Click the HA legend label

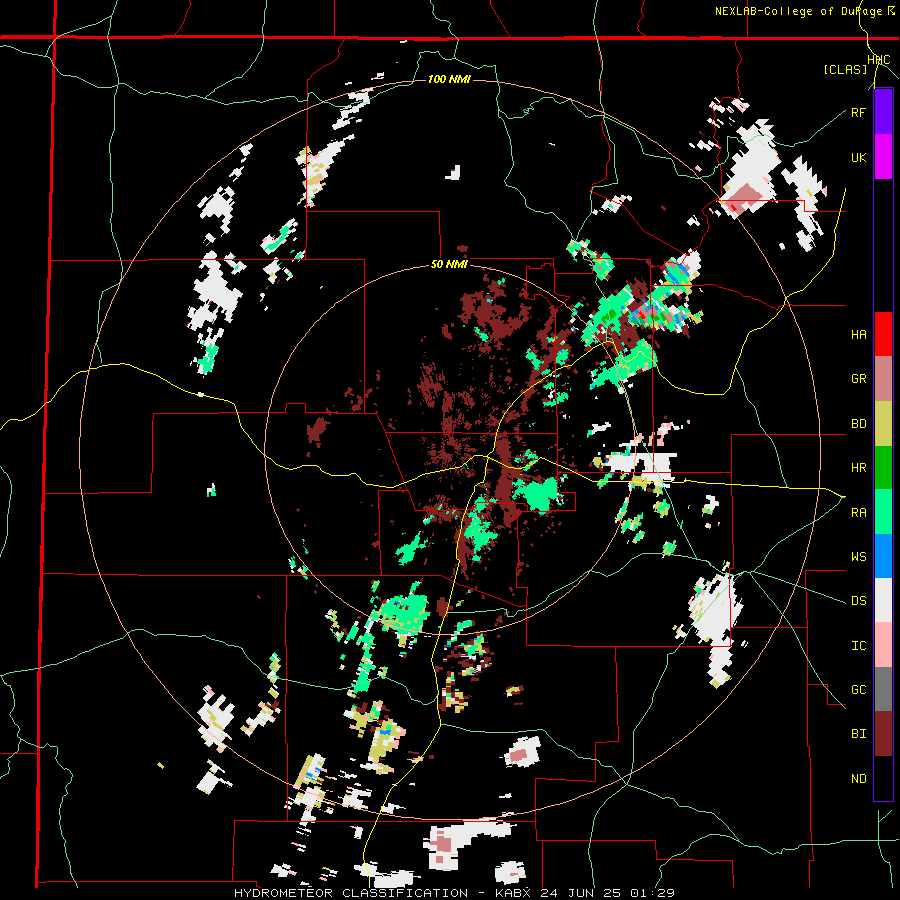point(858,334)
